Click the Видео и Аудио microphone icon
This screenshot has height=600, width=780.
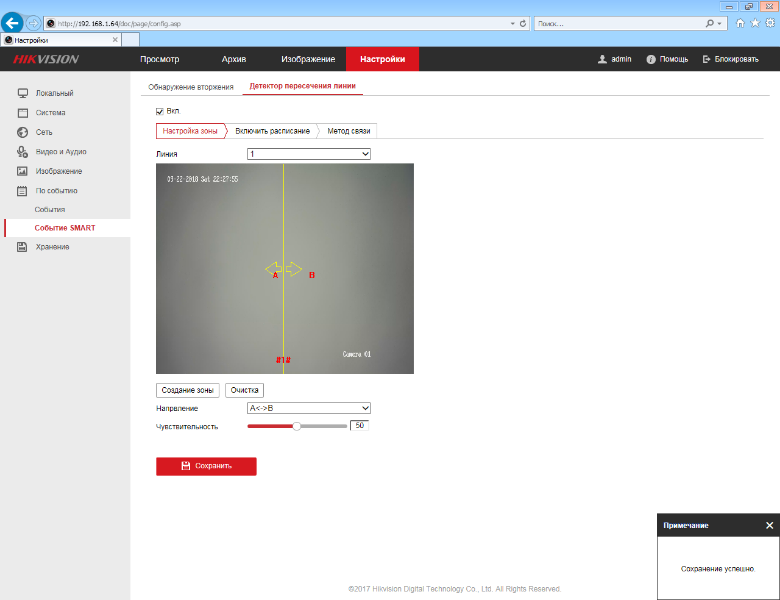pos(22,151)
